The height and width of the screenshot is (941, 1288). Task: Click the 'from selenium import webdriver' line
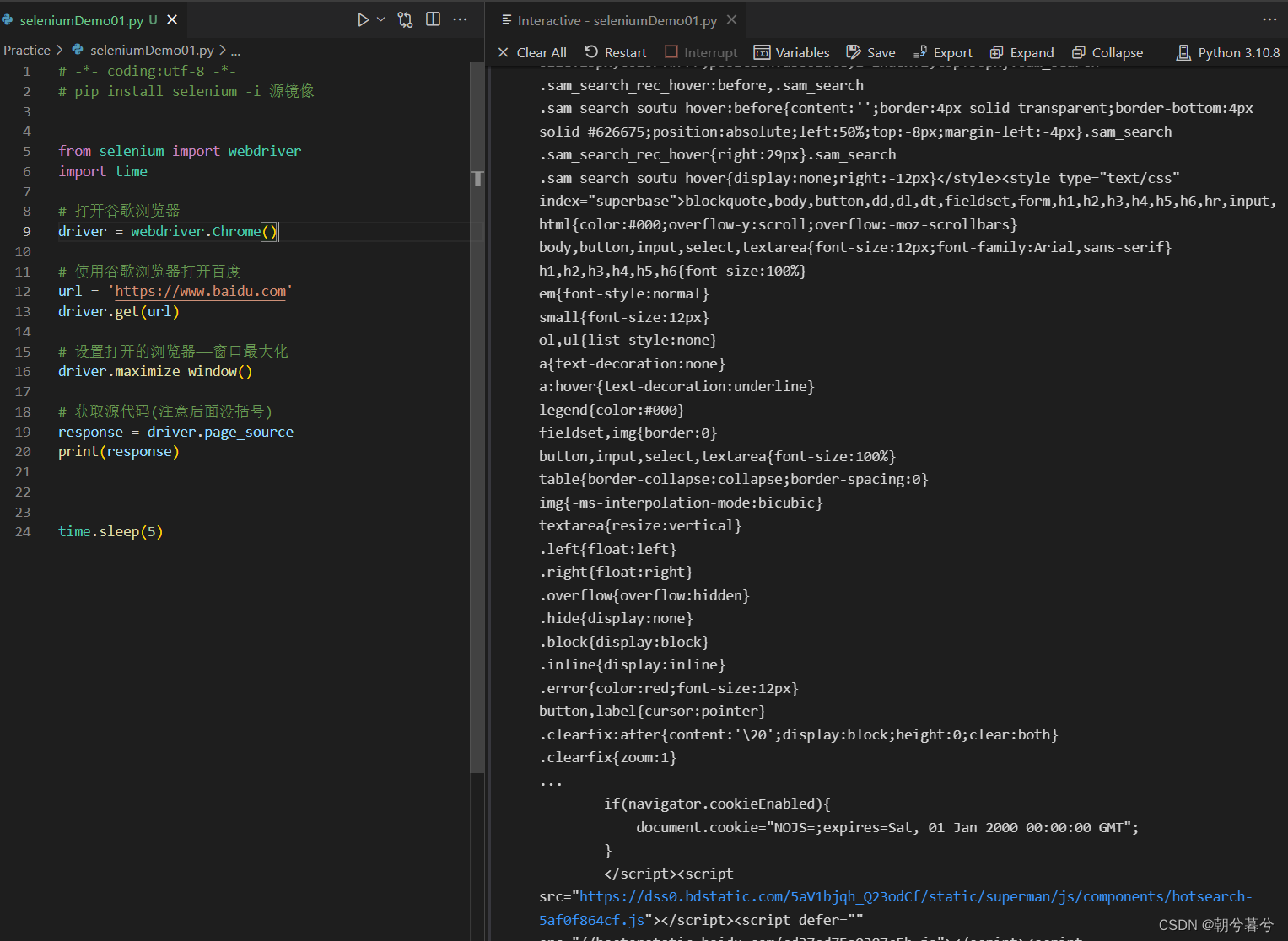[180, 151]
